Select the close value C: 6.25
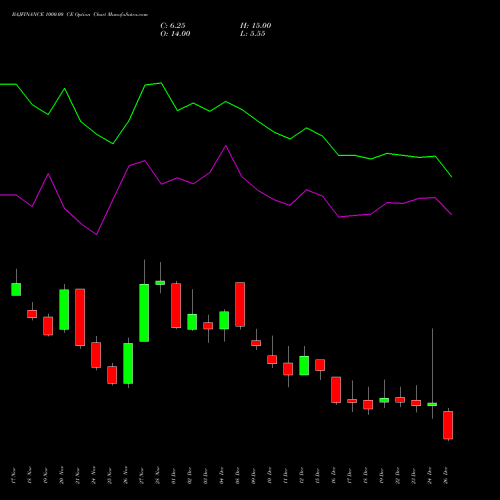This screenshot has width=500, height=500. coord(173,26)
